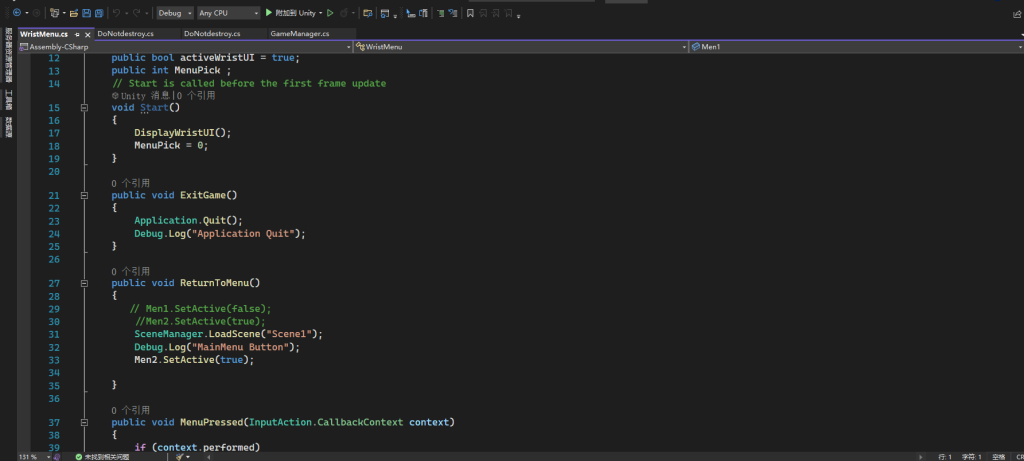Click the Save All icon
Viewport: 1024px width, 461px height.
(x=99, y=12)
